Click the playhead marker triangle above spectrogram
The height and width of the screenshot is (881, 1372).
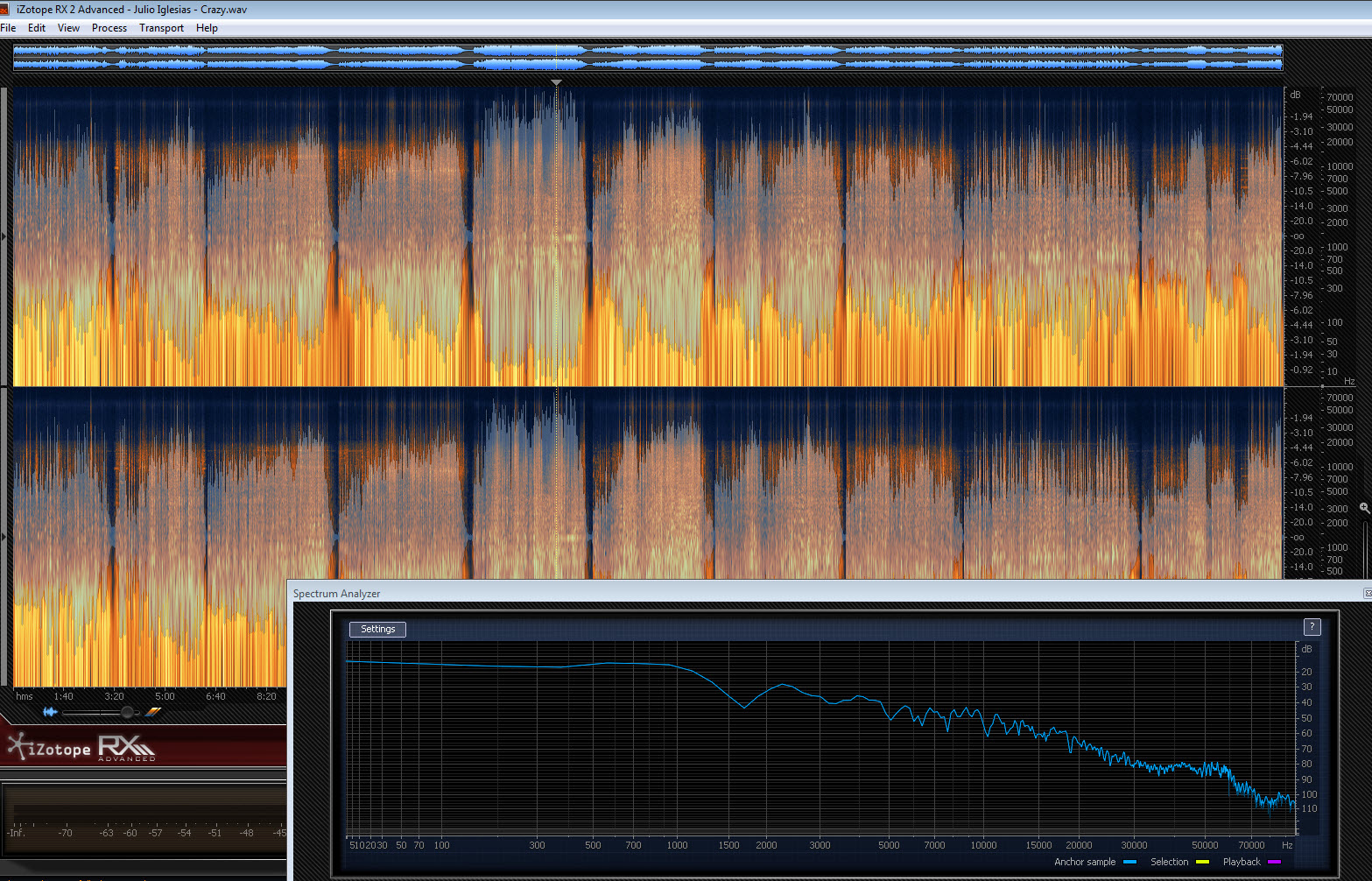coord(556,82)
